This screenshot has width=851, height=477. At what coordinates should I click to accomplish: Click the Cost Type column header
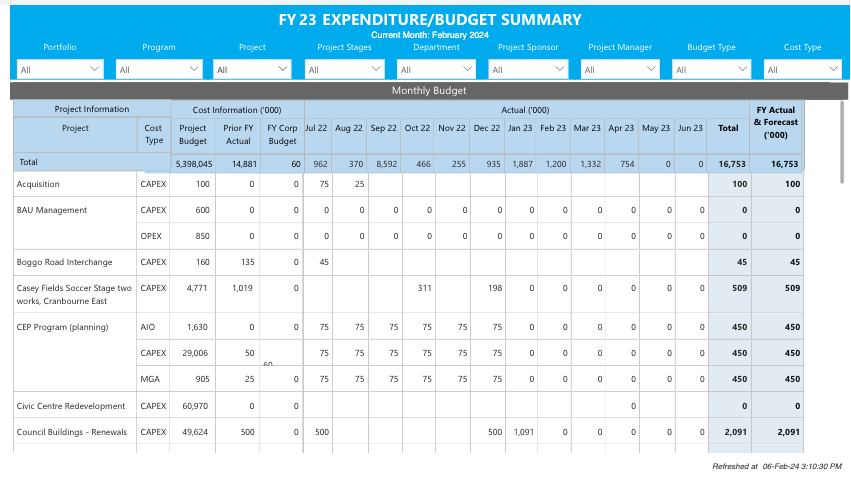(153, 134)
